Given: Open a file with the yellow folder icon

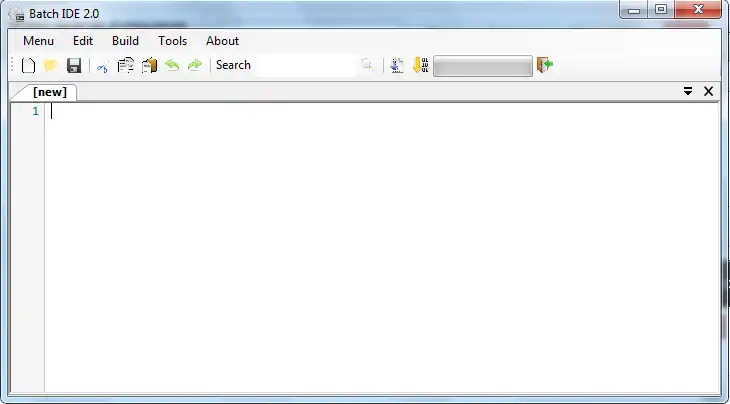Looking at the screenshot, I should click(50, 65).
